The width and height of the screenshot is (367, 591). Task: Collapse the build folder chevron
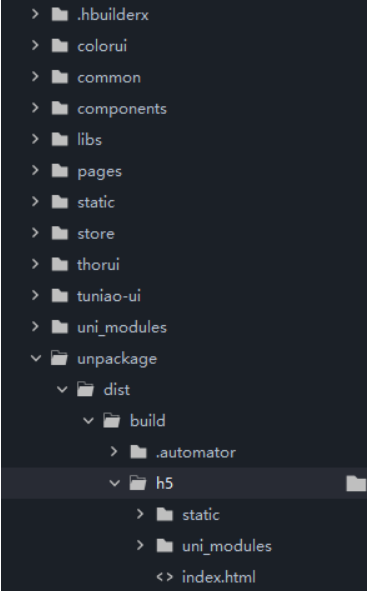[88, 421]
